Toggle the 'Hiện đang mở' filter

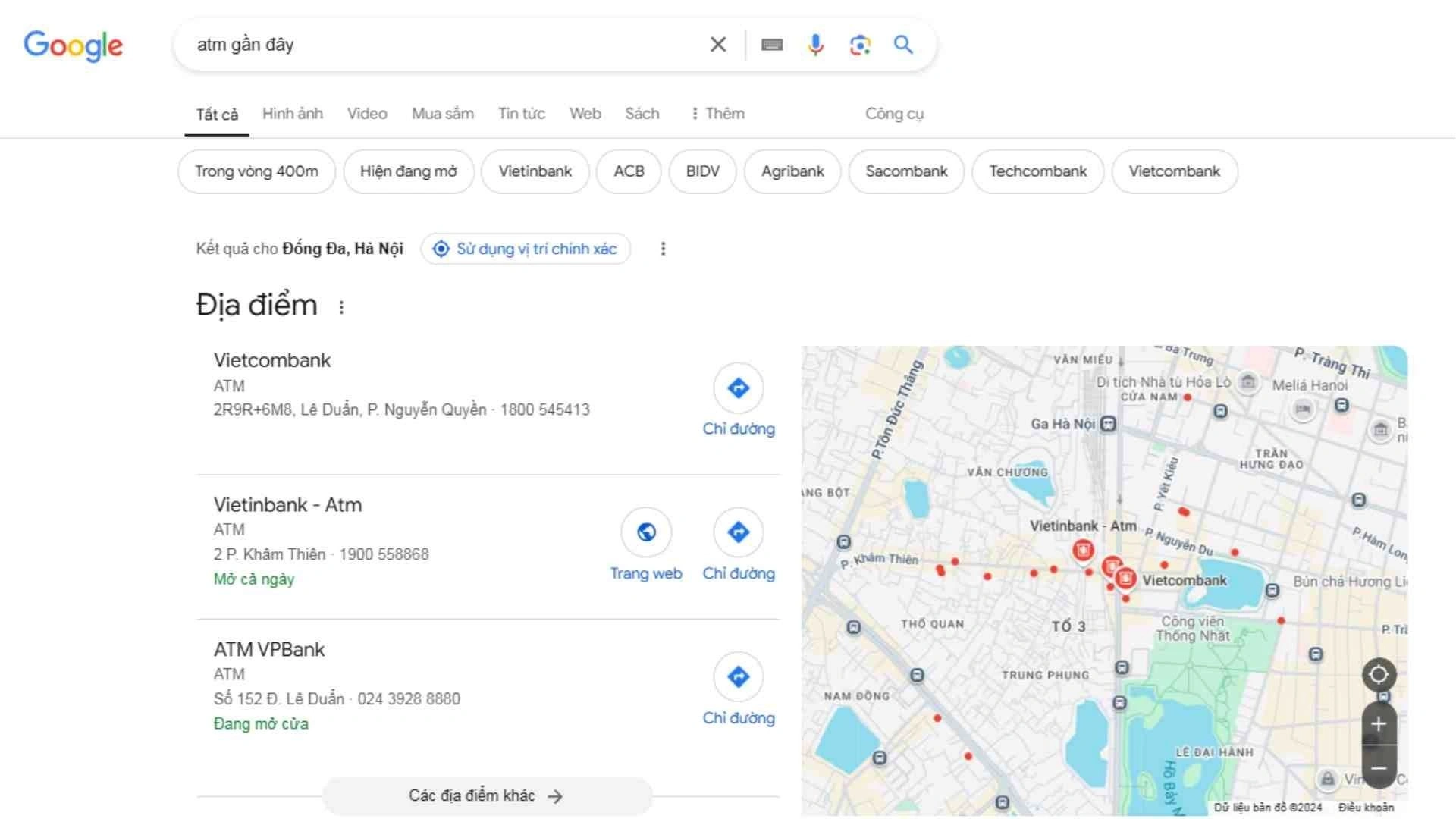click(x=409, y=171)
